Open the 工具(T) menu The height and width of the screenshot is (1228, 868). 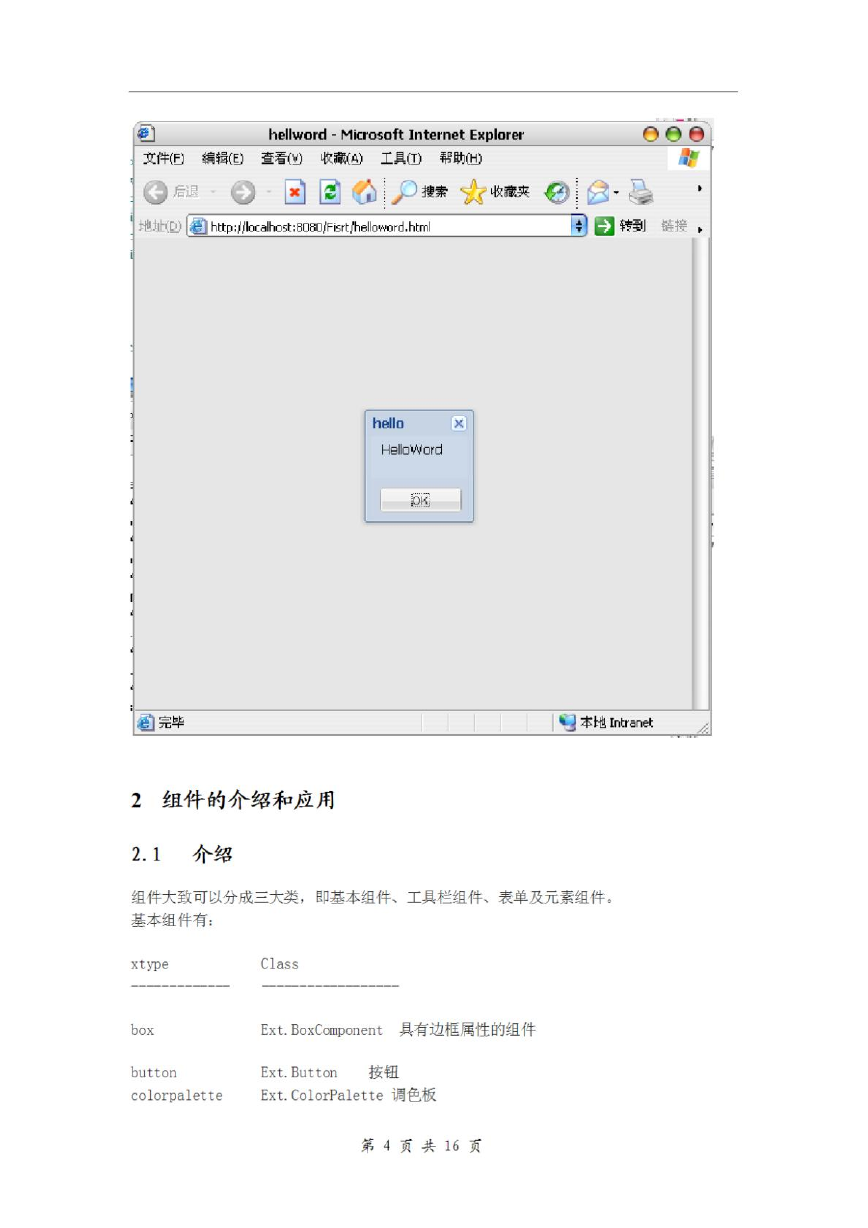pos(401,158)
